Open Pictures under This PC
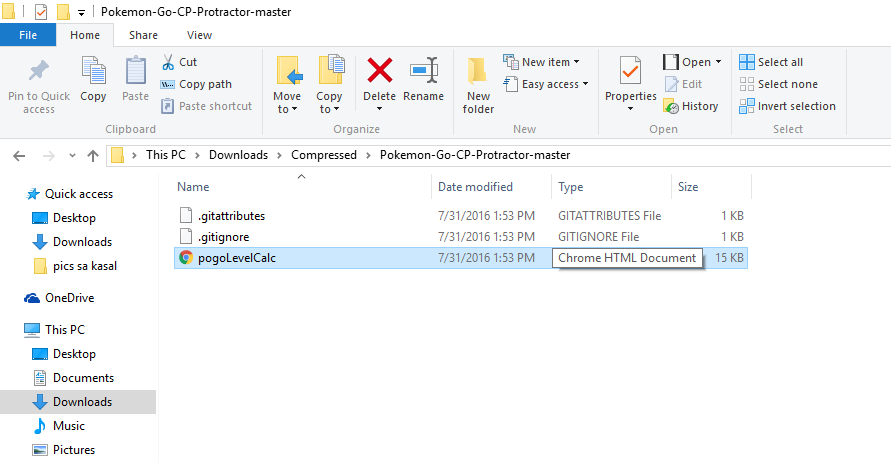891x463 pixels. pyautogui.click(x=74, y=450)
